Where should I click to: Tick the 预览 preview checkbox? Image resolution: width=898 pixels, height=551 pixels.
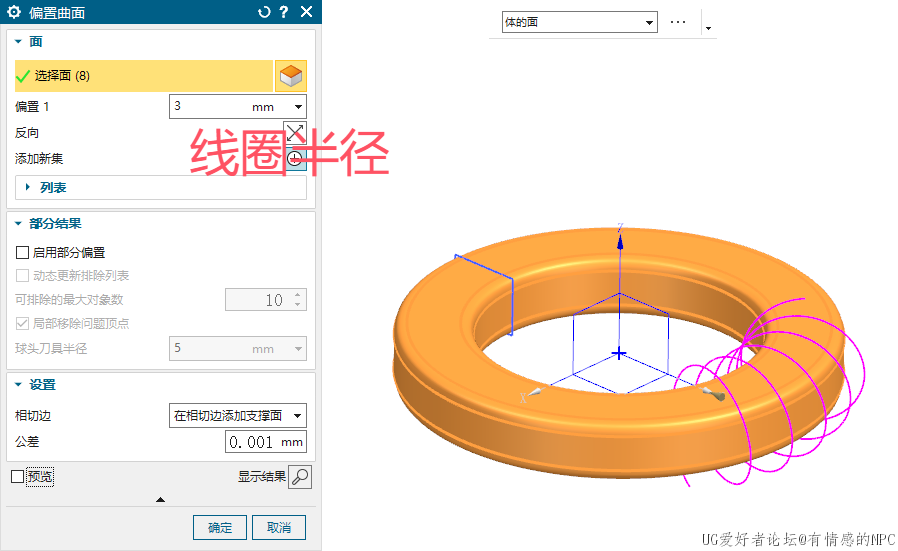(17, 477)
